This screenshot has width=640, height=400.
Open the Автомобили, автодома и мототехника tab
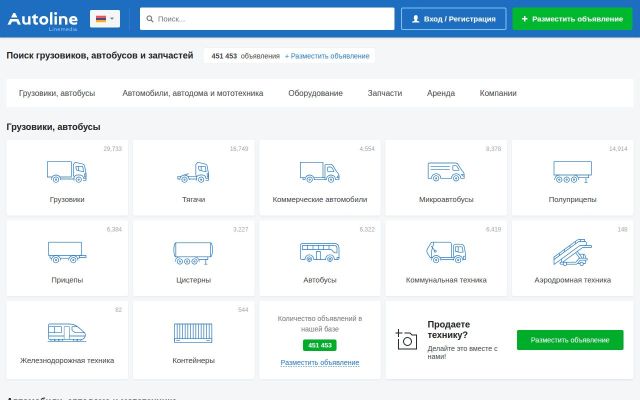click(x=193, y=93)
